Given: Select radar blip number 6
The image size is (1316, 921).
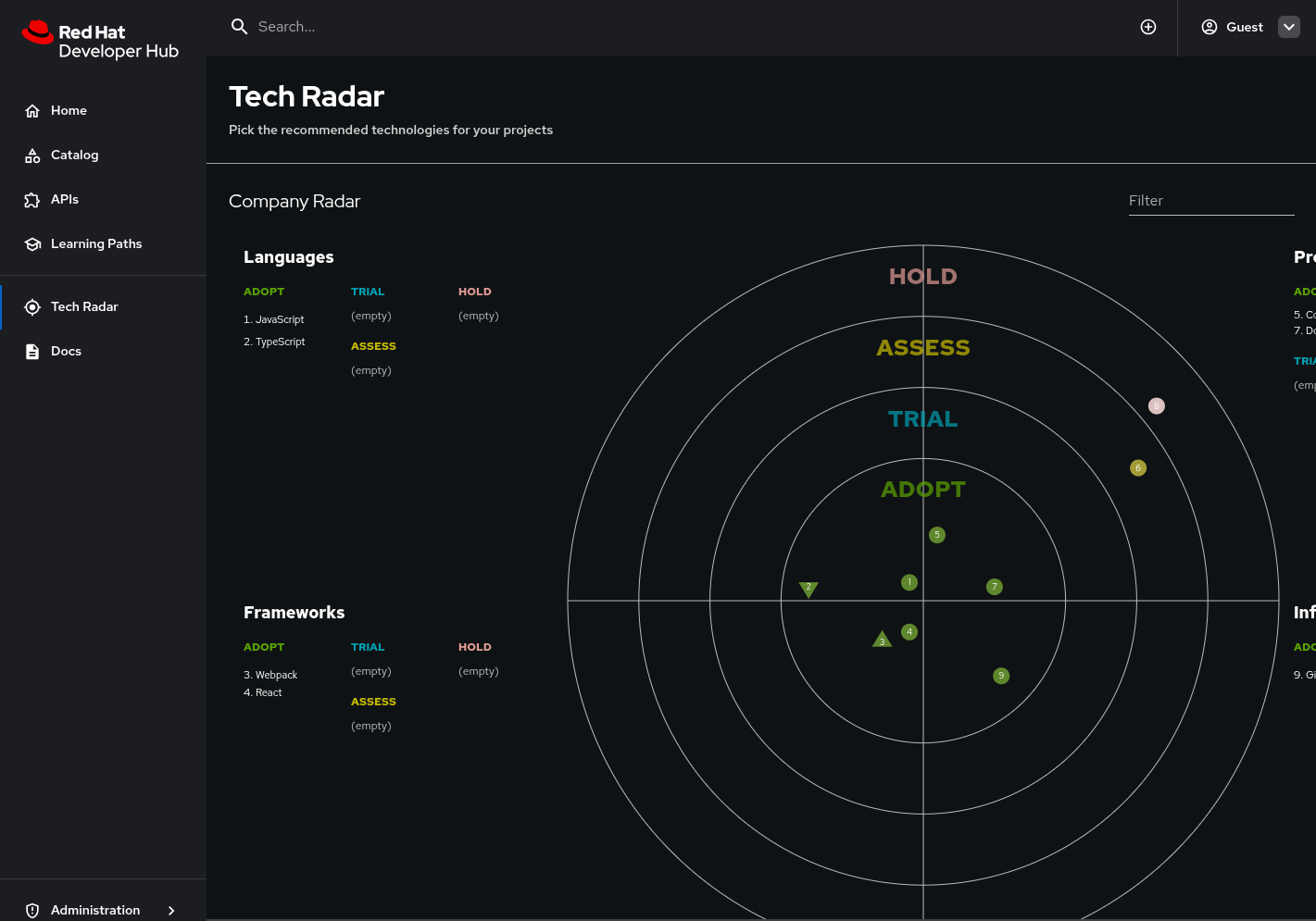Looking at the screenshot, I should (1138, 468).
